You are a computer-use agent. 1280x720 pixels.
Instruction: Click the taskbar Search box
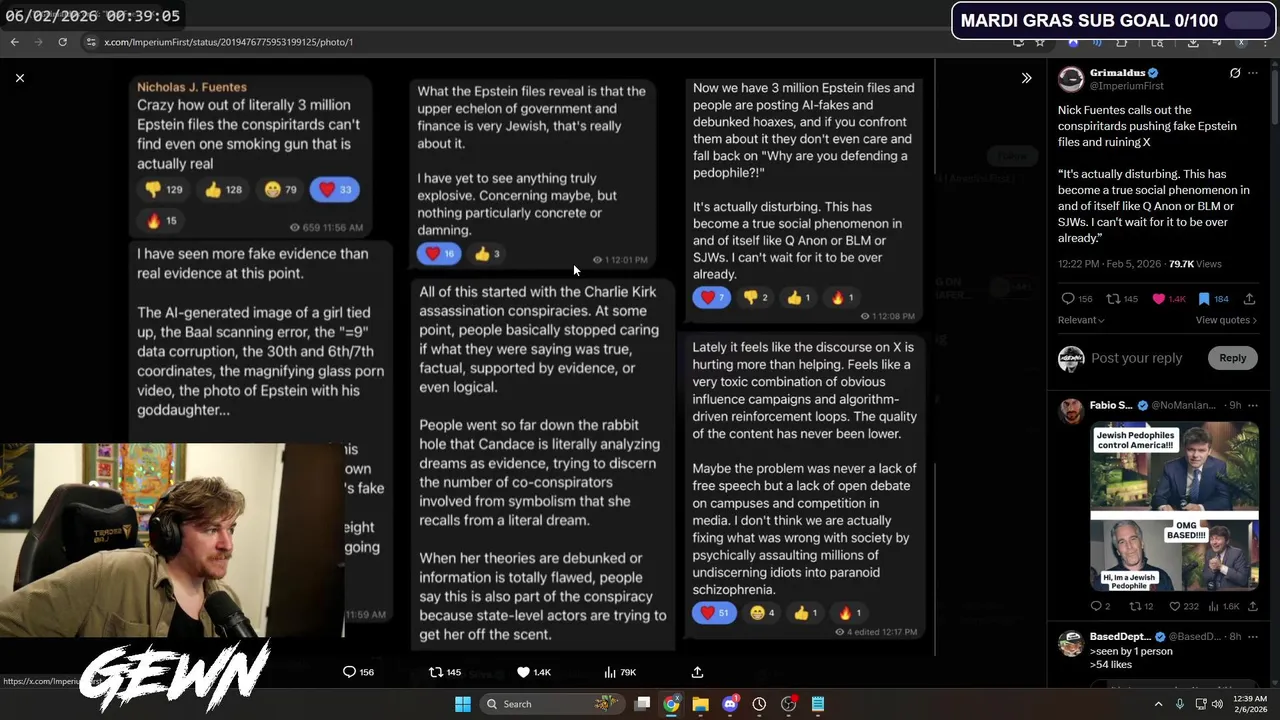tap(550, 704)
